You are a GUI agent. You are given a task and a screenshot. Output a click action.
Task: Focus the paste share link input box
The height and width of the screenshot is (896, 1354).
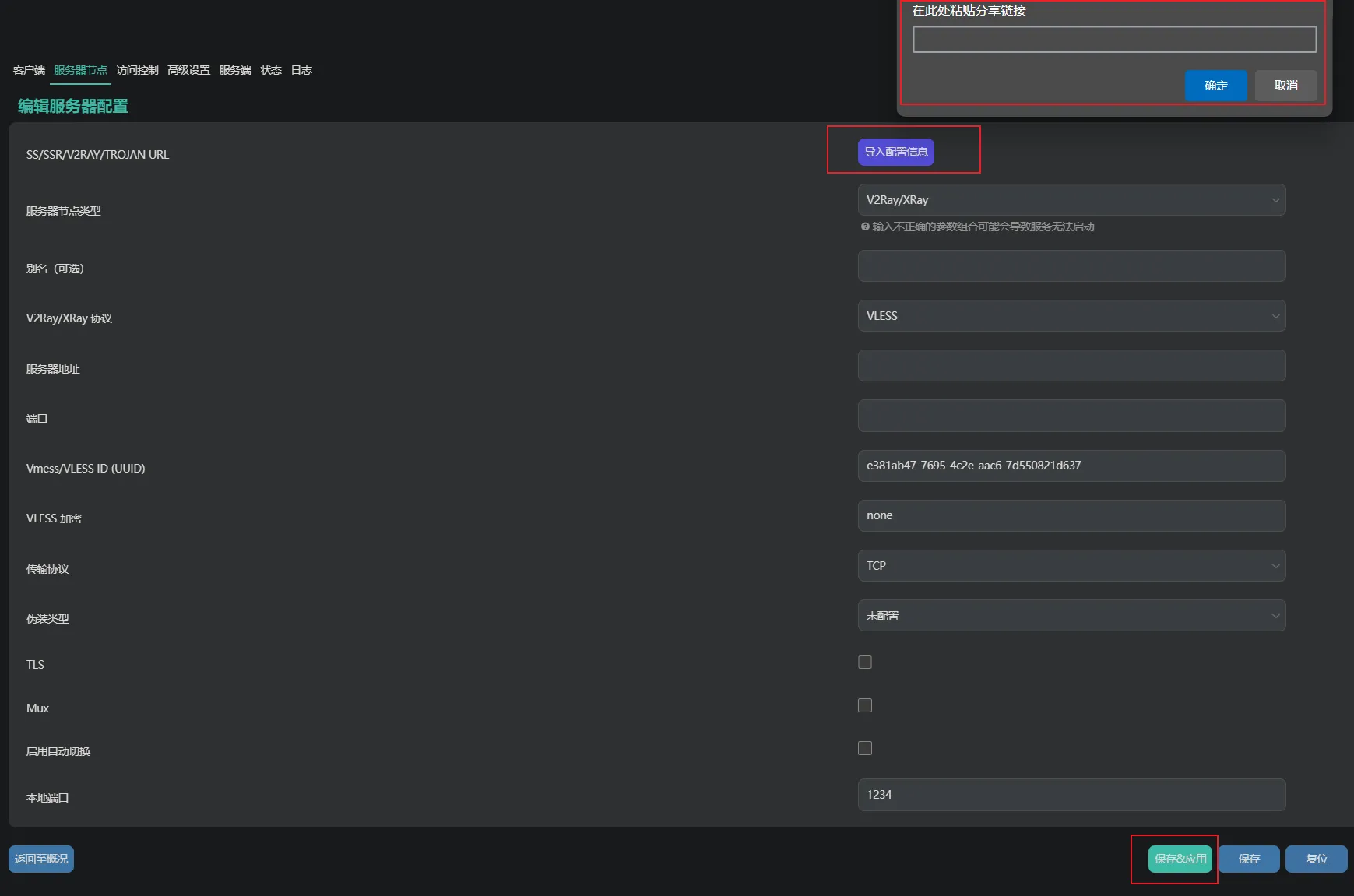click(x=1114, y=40)
